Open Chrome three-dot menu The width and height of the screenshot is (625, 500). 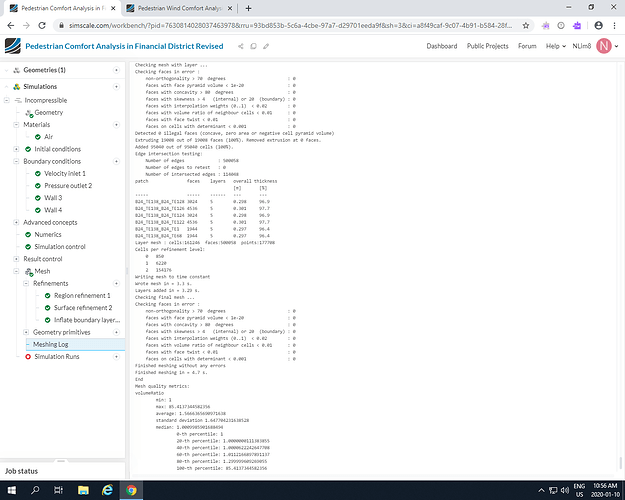[614, 26]
